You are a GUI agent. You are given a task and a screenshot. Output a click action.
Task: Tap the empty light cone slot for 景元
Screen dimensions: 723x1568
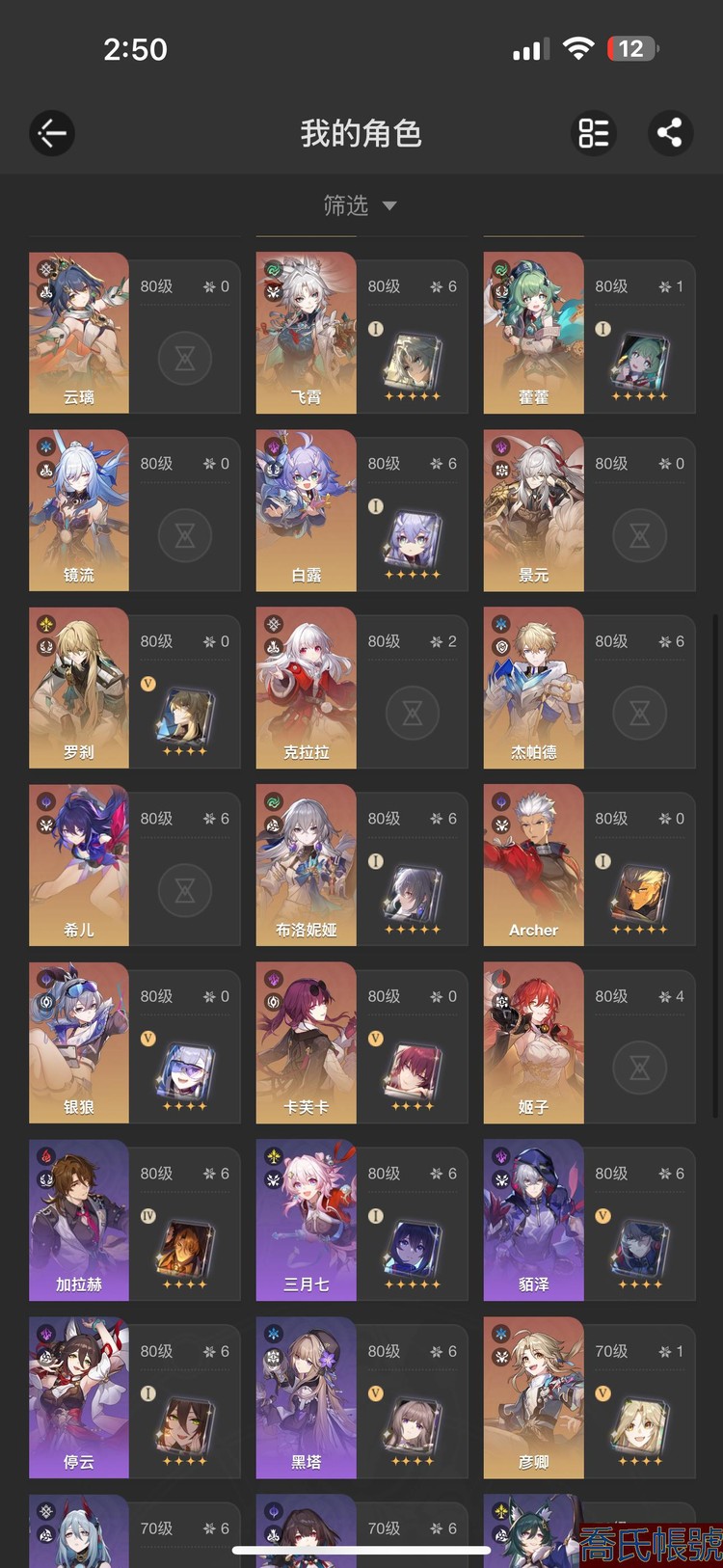pos(640,535)
